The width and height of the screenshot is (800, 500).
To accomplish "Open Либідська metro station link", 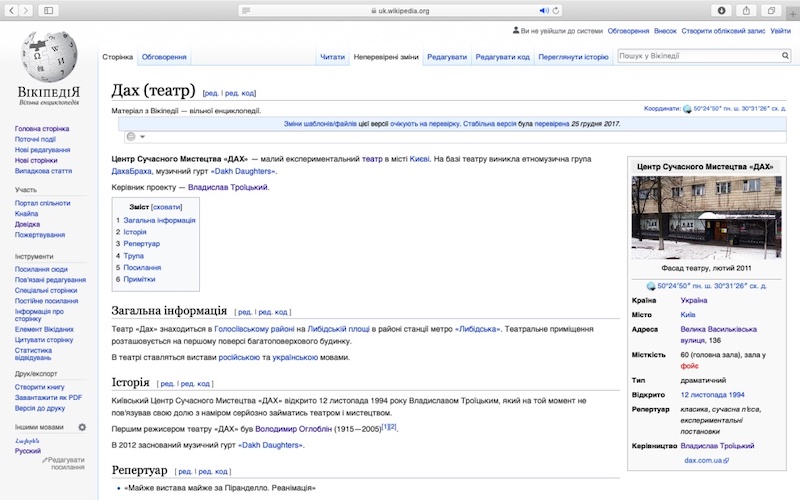I will point(478,329).
